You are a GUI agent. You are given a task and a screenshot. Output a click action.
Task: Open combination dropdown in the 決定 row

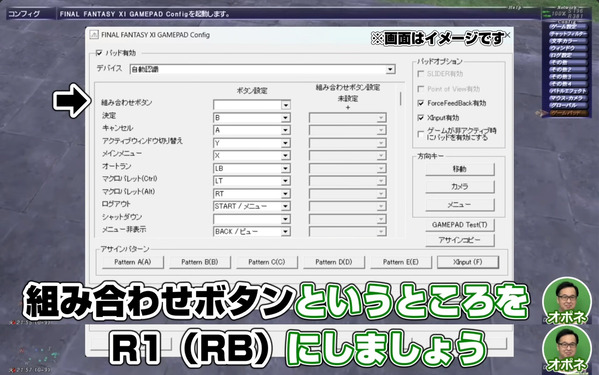348,118
